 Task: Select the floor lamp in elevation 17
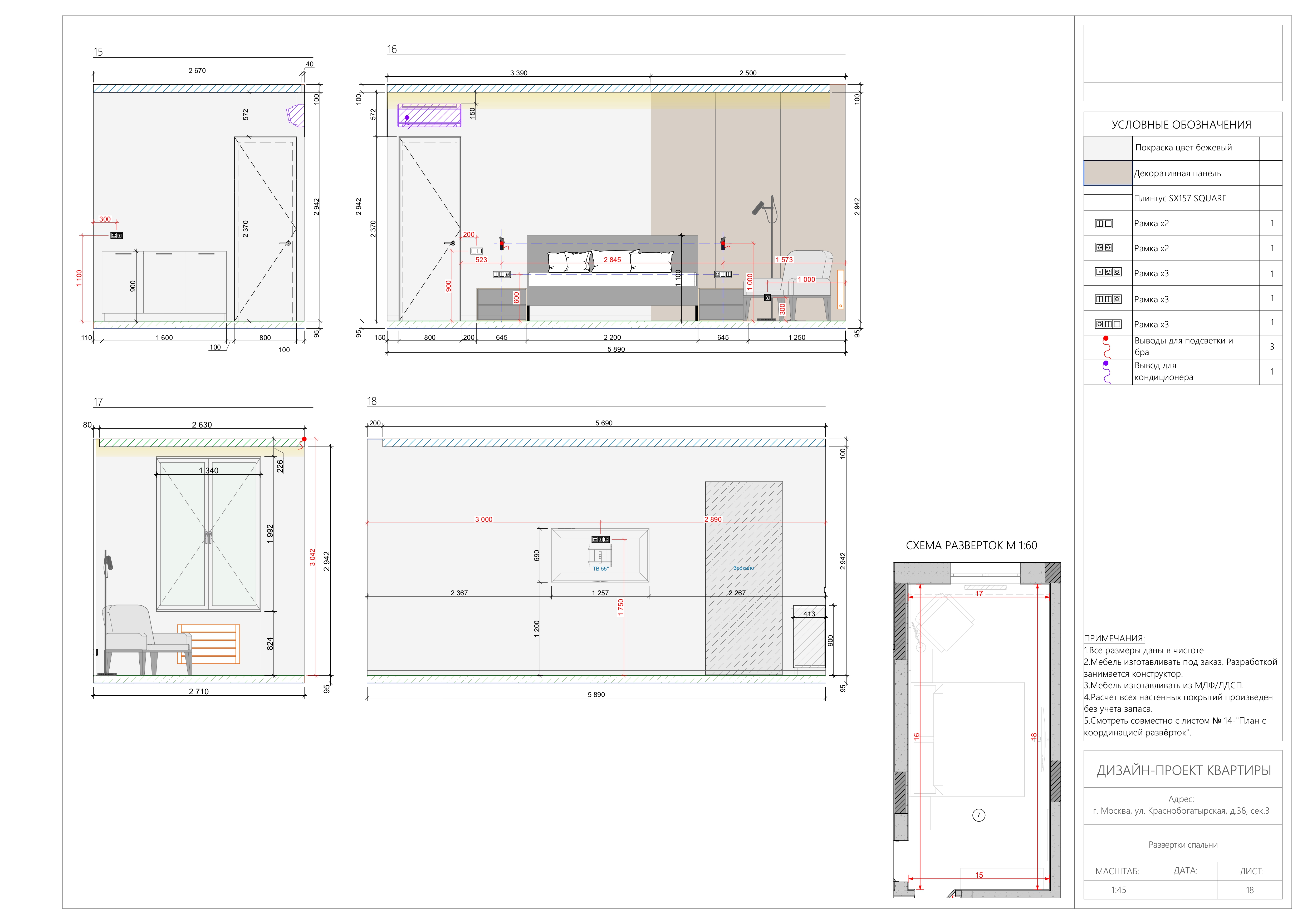pyautogui.click(x=107, y=612)
